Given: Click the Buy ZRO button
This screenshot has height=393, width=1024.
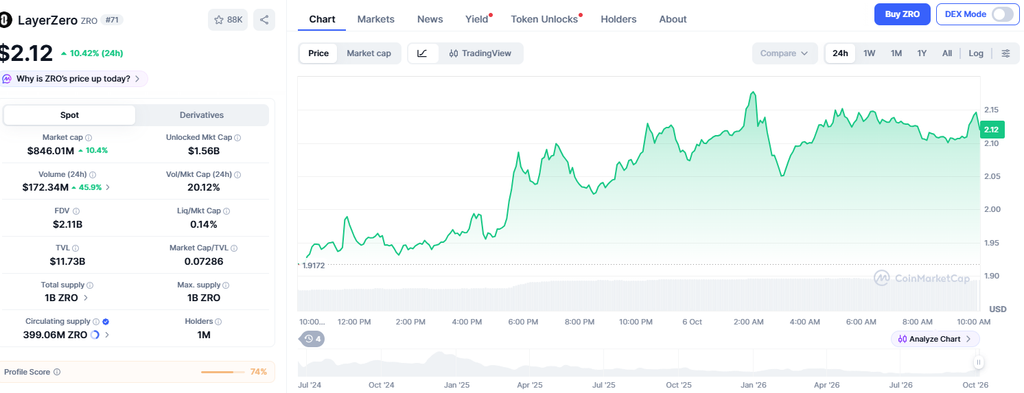Looking at the screenshot, I should (902, 14).
